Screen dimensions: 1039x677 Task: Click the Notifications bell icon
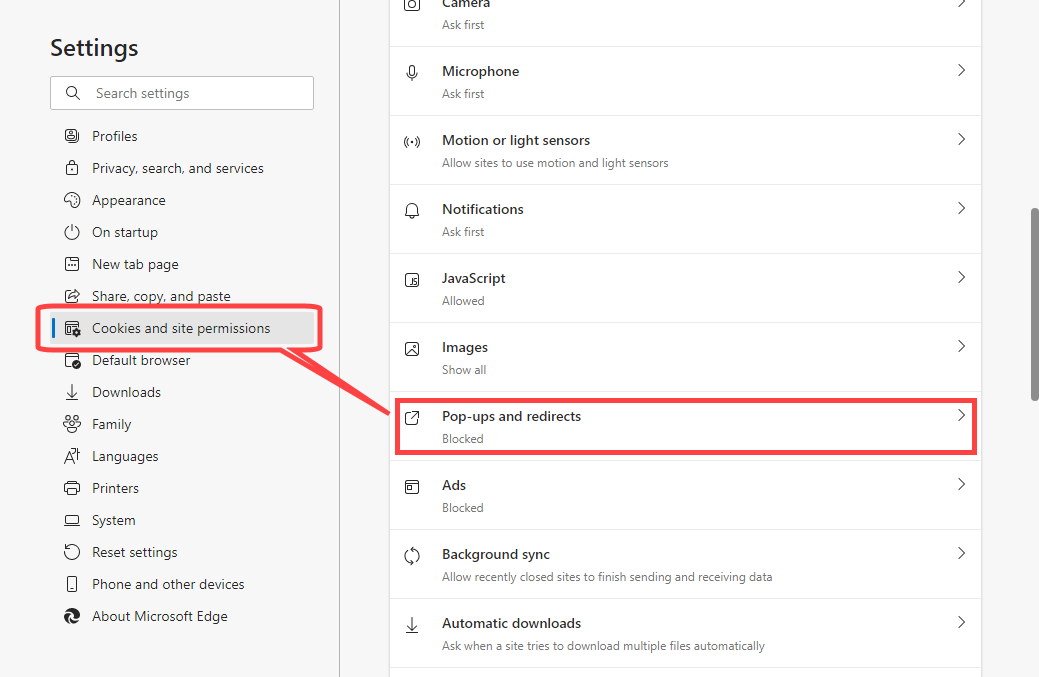[x=411, y=211]
